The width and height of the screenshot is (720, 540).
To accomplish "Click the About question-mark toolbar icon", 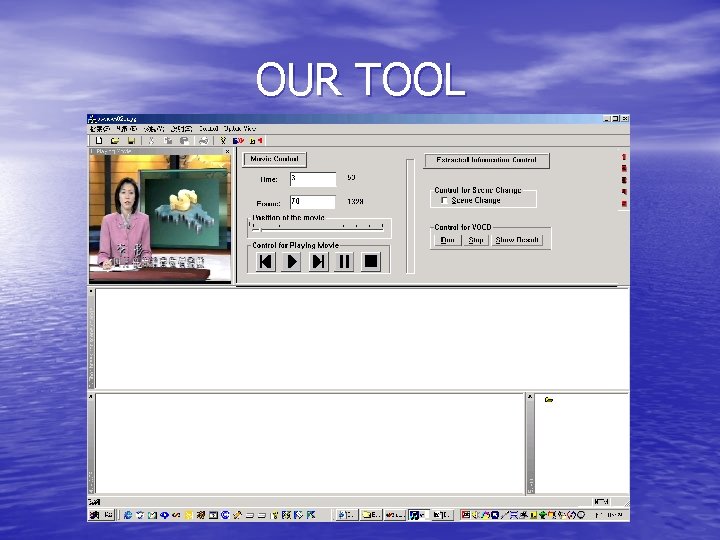I will 223,141.
